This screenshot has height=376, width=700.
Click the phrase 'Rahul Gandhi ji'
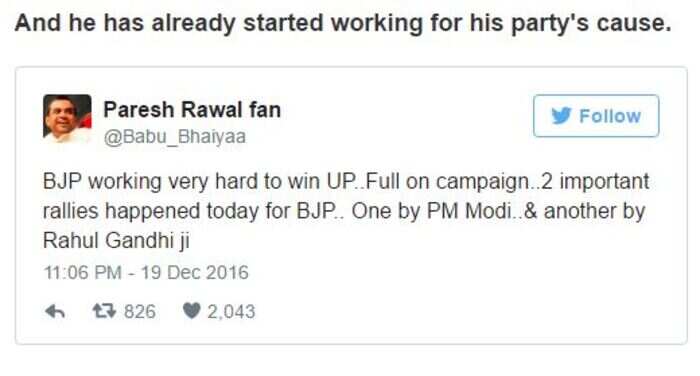tap(116, 241)
